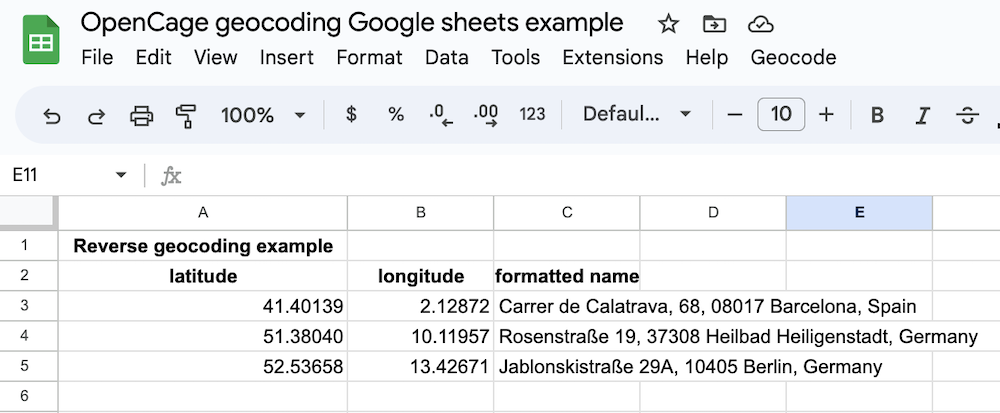Format as currency with dollar icon
The width and height of the screenshot is (1000, 413).
click(351, 115)
